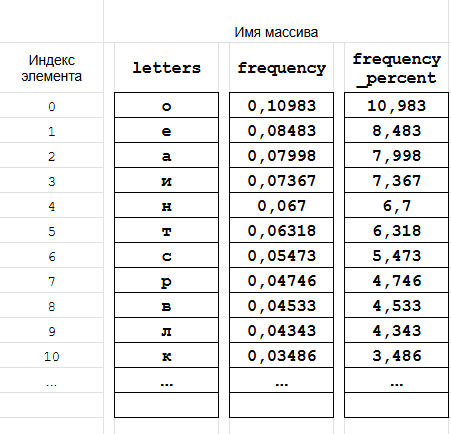Viewport: 451px width, 434px height.
Task: Click the cell showing 10,983
Action: [396, 105]
